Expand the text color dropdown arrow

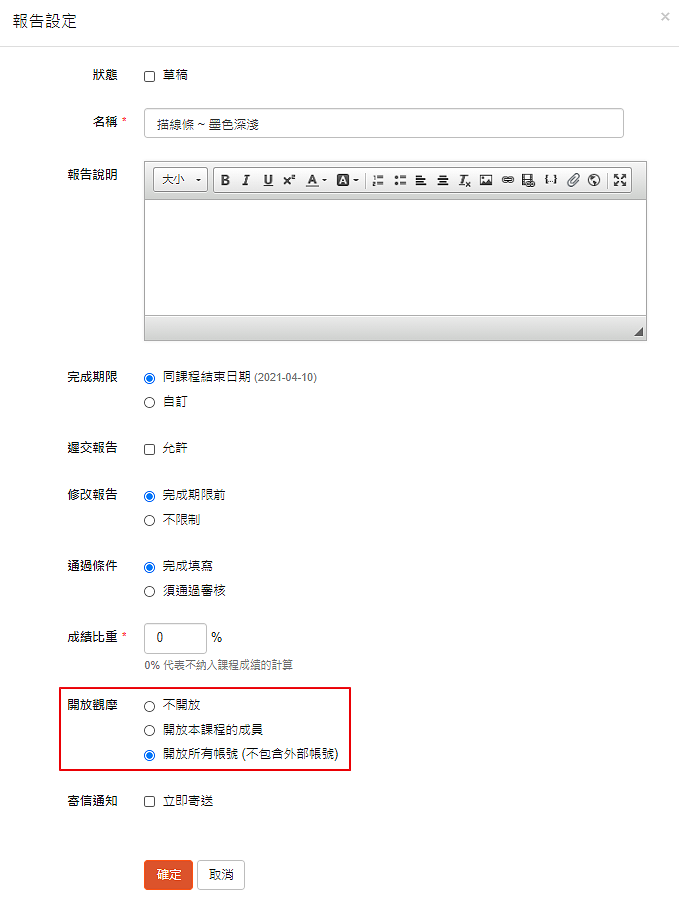coord(324,180)
